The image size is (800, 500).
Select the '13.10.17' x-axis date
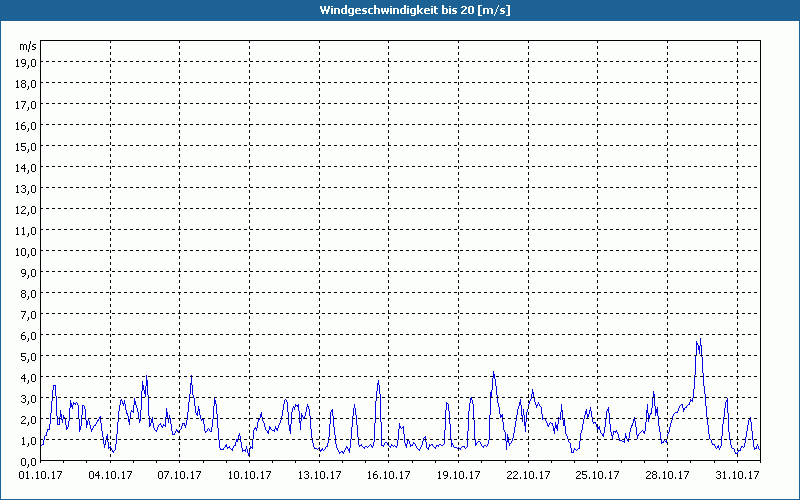click(x=319, y=476)
